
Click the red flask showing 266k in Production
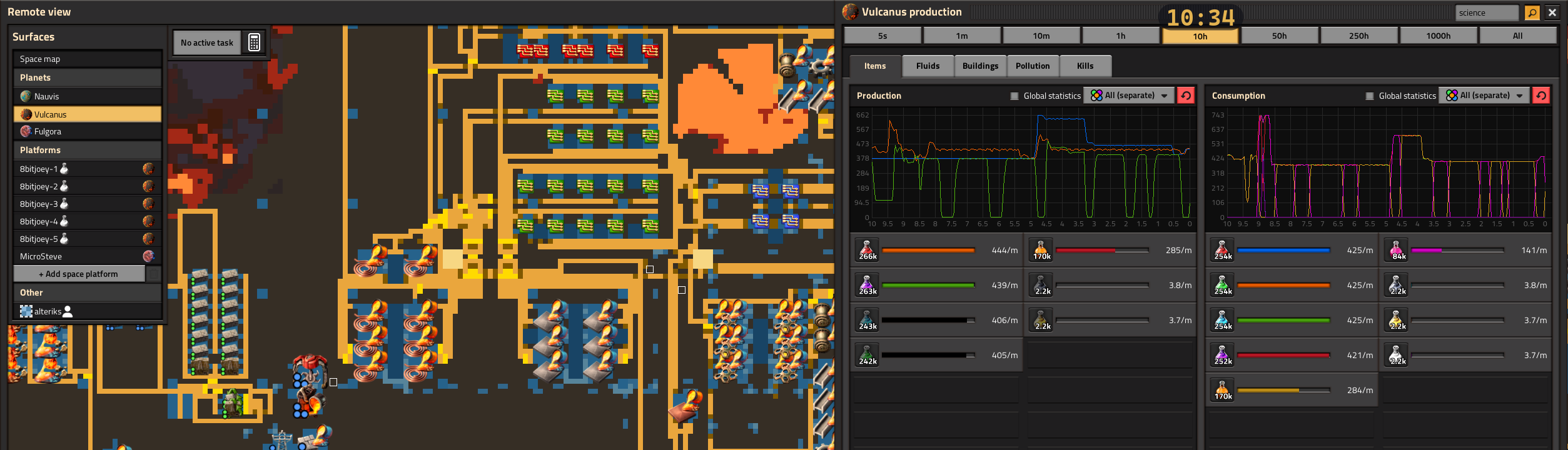pos(867,250)
